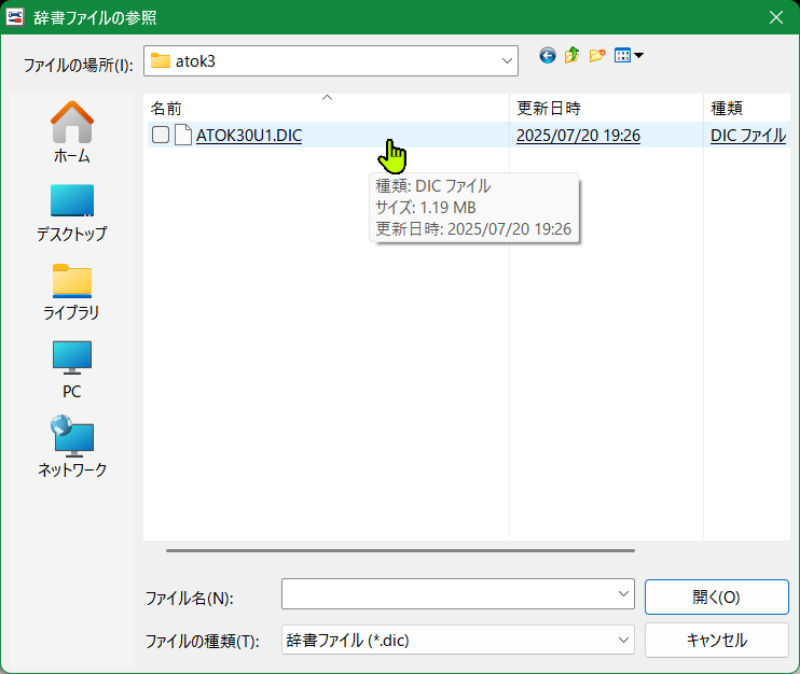Image resolution: width=800 pixels, height=674 pixels.
Task: Click the dialog's app icon in title bar
Action: point(15,17)
